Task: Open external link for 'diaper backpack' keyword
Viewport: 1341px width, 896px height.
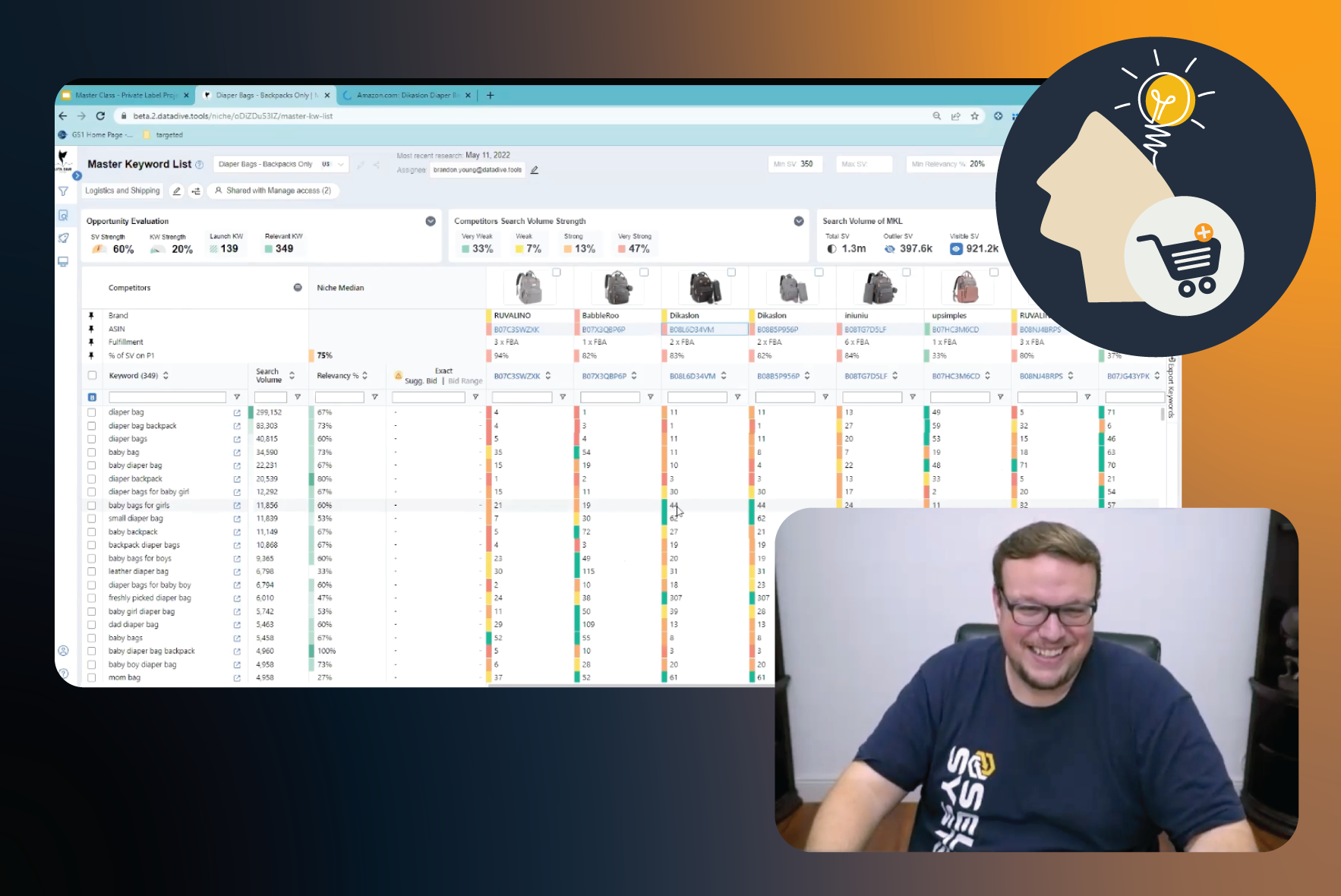Action: click(237, 479)
